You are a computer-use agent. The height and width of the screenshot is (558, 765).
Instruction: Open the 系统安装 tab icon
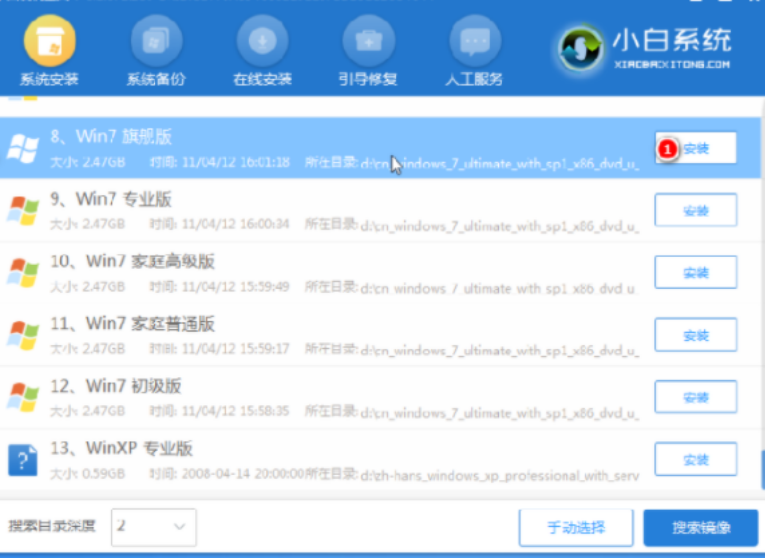pyautogui.click(x=49, y=40)
